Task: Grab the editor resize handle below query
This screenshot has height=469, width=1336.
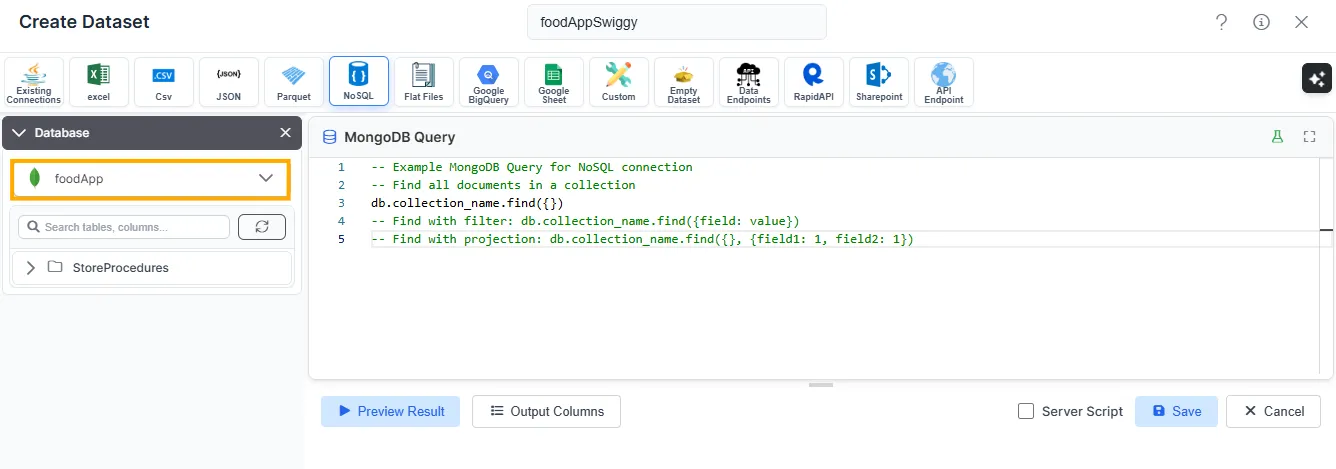Action: tap(821, 385)
